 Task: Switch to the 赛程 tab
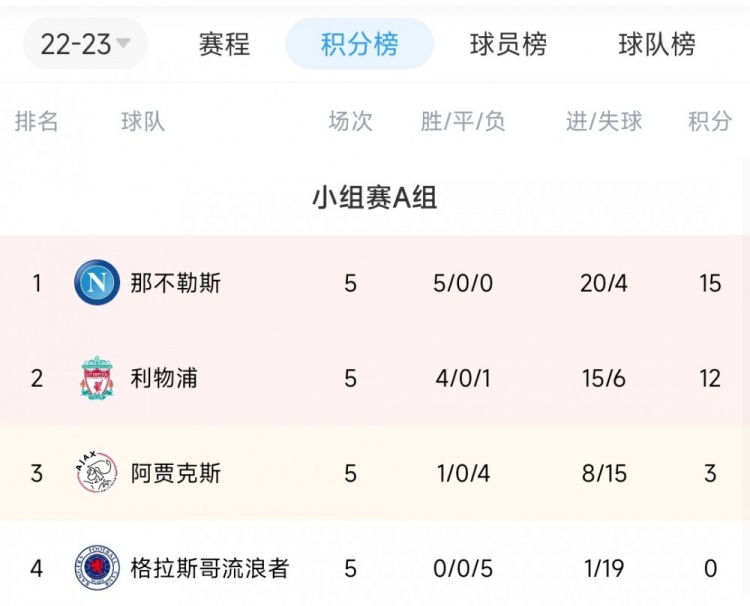pyautogui.click(x=224, y=44)
